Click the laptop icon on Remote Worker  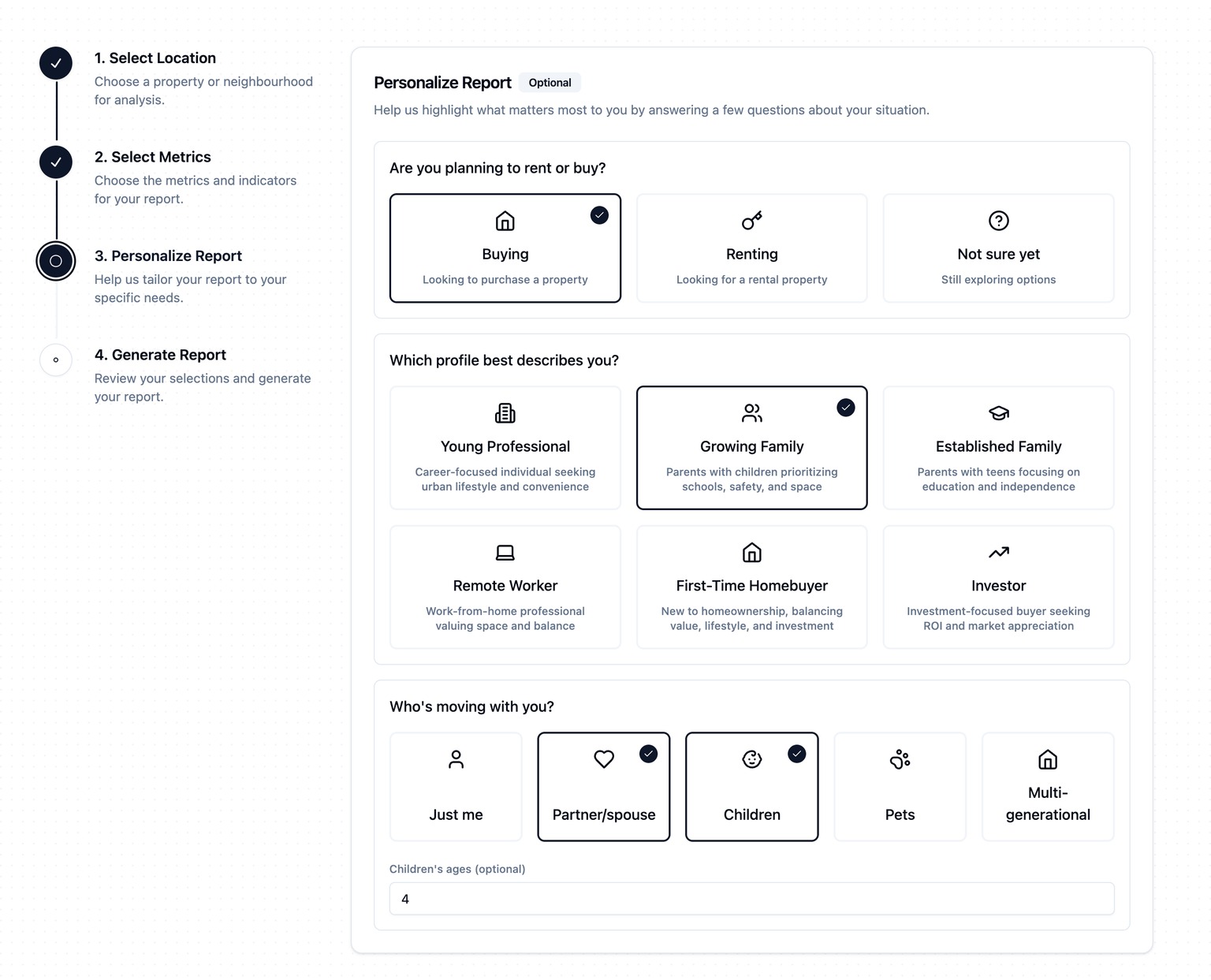click(505, 552)
